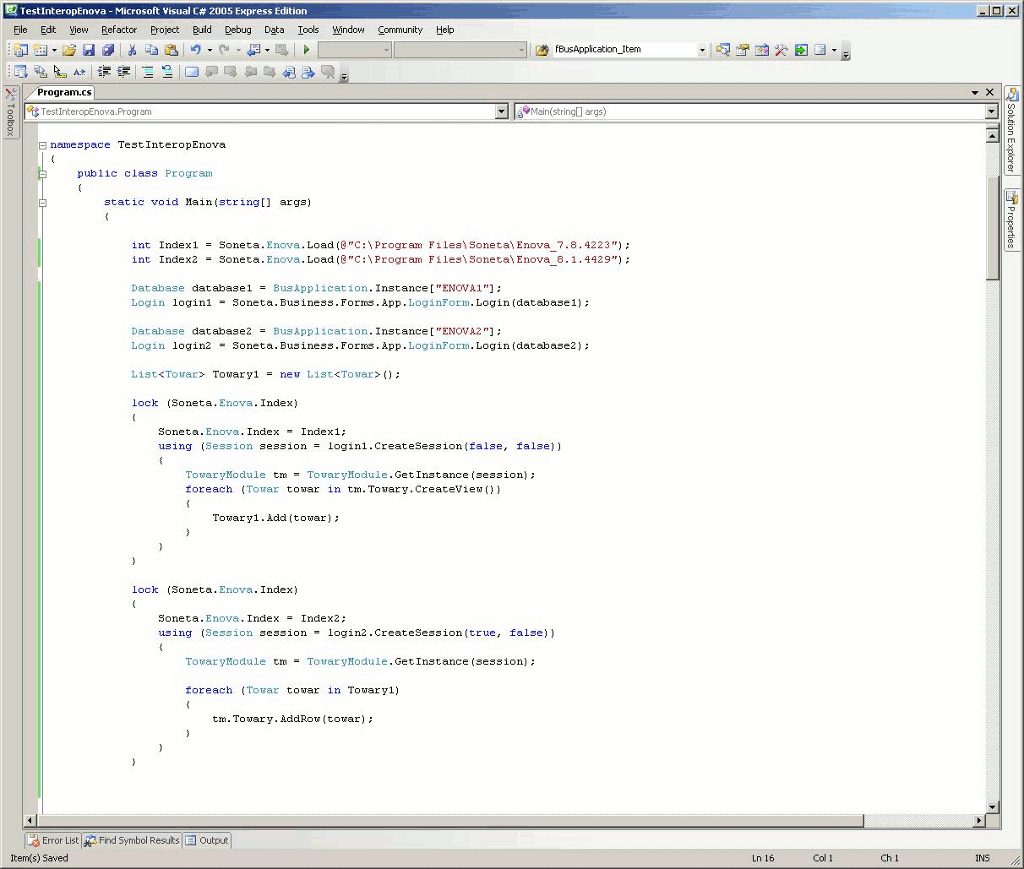The width and height of the screenshot is (1024, 869).
Task: Open Solution Explorer from the toolbar
Action: [723, 50]
